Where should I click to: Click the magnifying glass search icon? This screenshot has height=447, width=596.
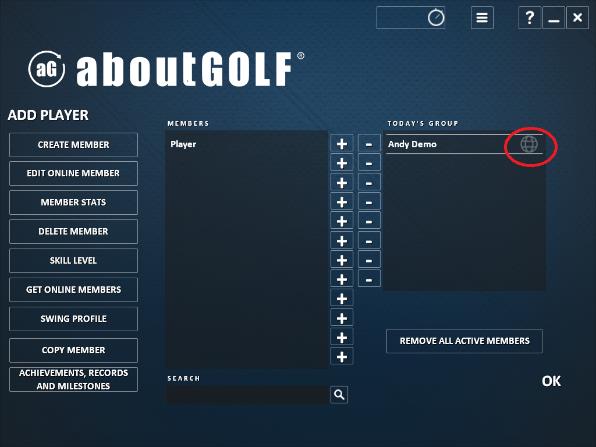point(339,395)
